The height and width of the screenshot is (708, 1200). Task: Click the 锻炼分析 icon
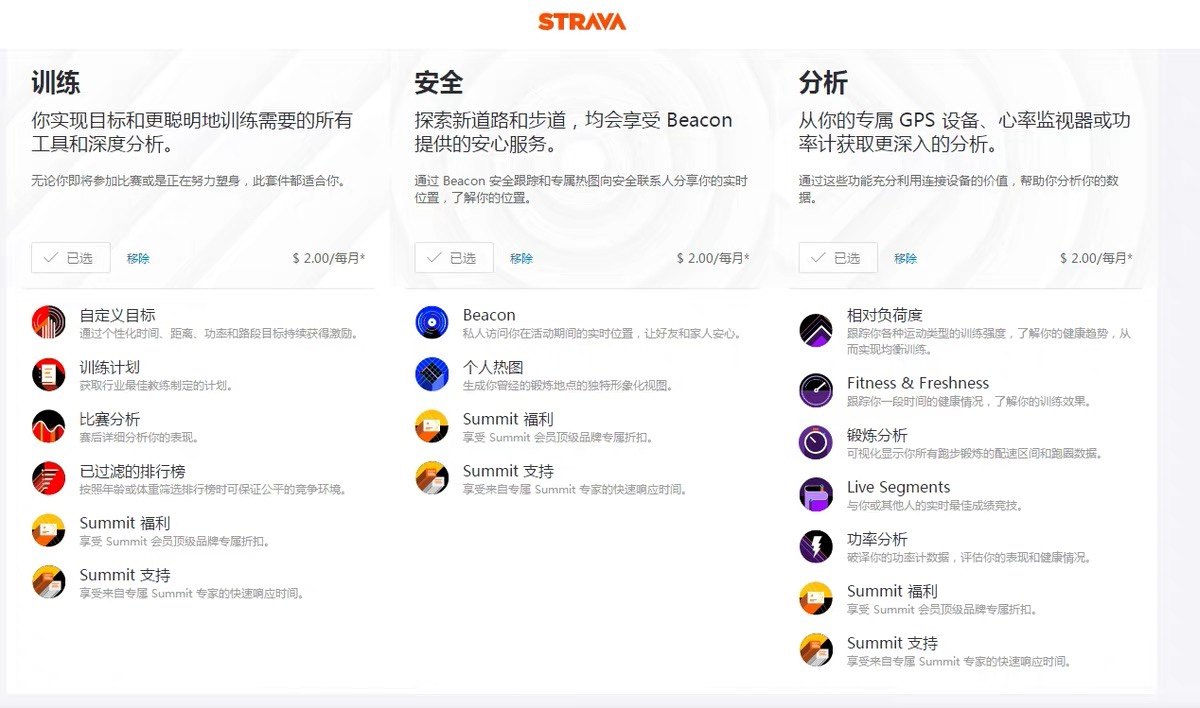[x=816, y=442]
